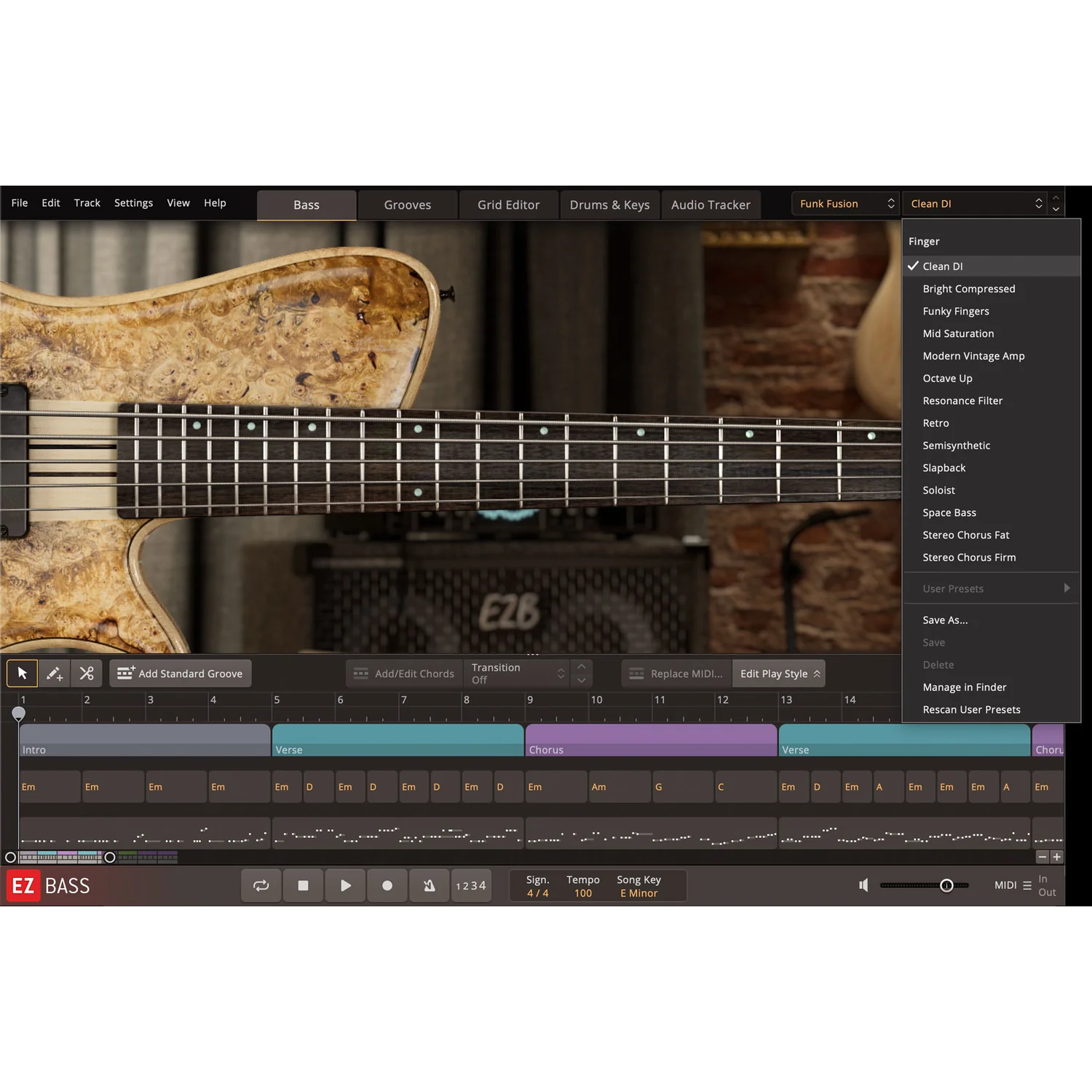Click the volume speaker icon

coord(863,885)
